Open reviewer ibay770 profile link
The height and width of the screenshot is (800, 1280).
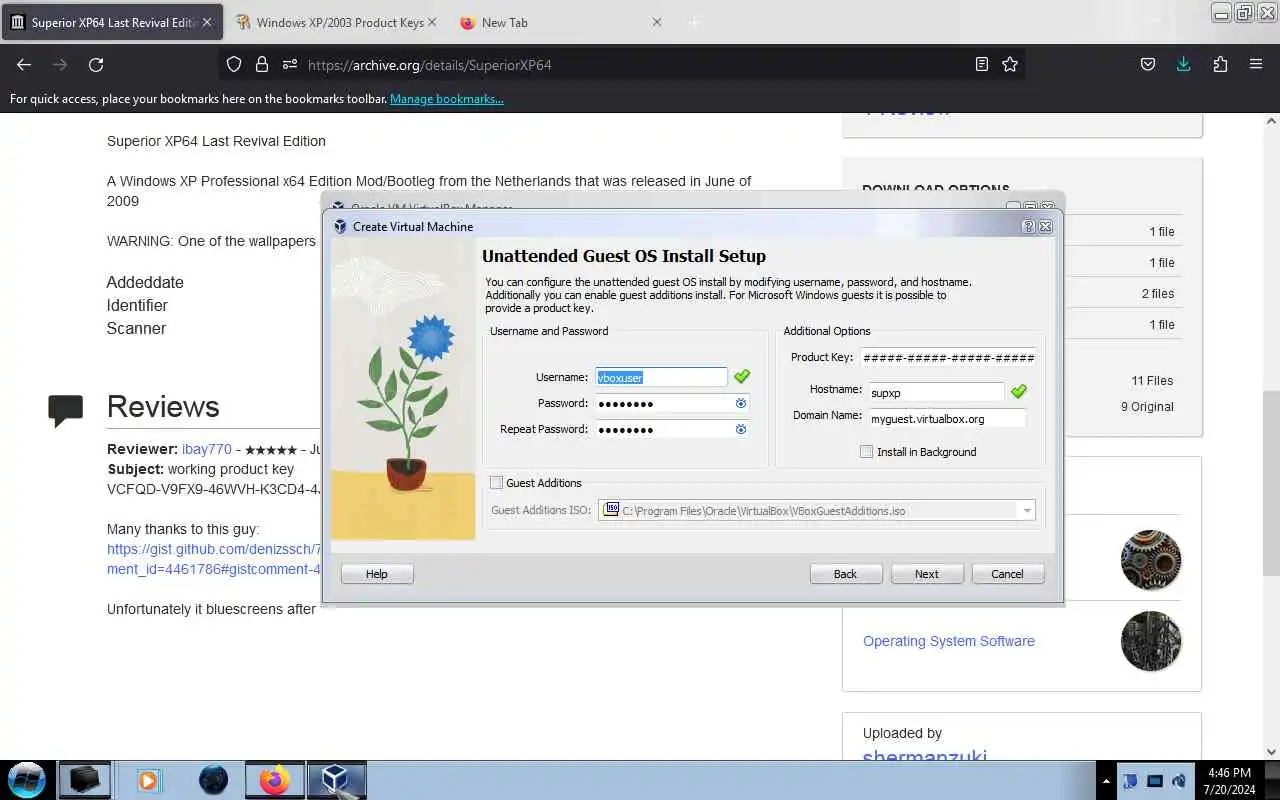coord(206,450)
